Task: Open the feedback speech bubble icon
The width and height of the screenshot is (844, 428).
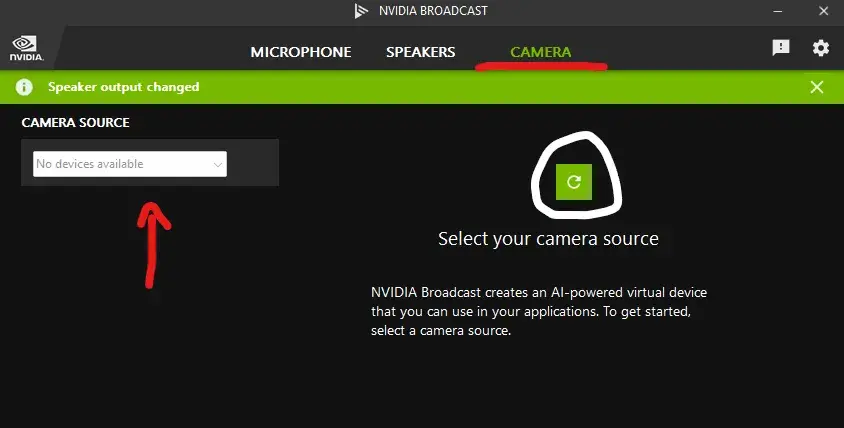Action: point(781,48)
